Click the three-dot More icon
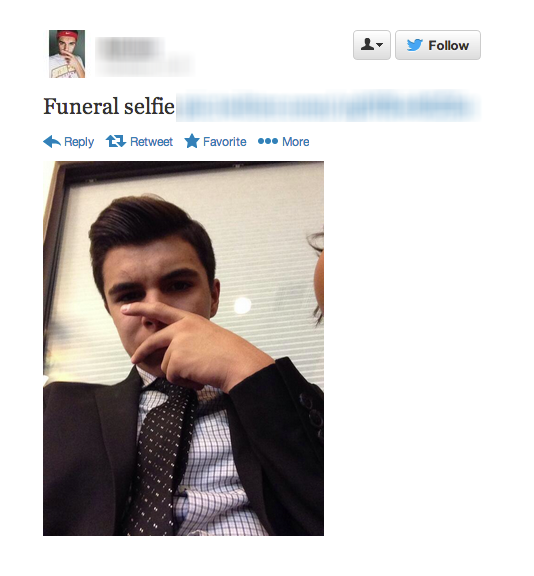 (x=268, y=141)
